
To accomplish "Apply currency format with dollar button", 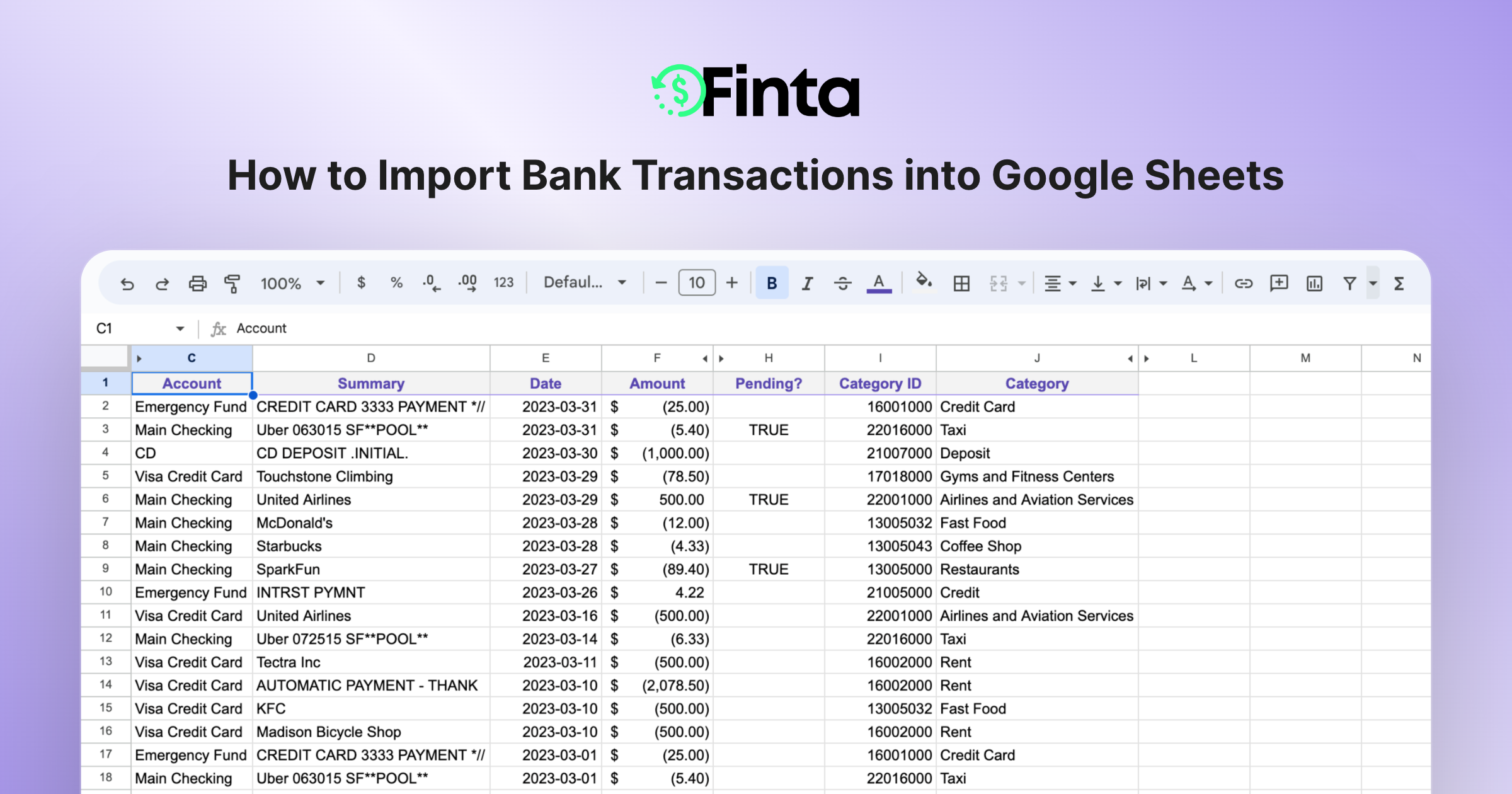I will 361,283.
